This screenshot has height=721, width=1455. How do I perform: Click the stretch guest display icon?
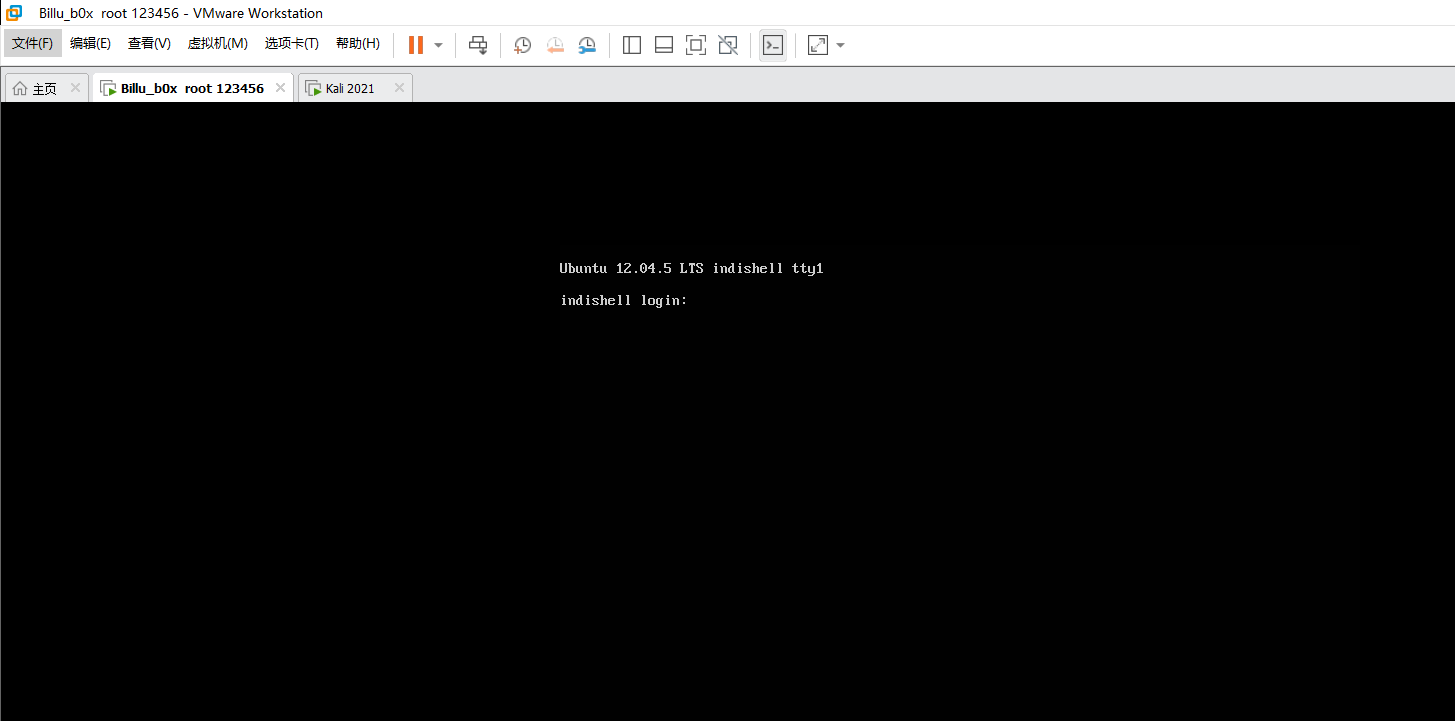point(818,45)
